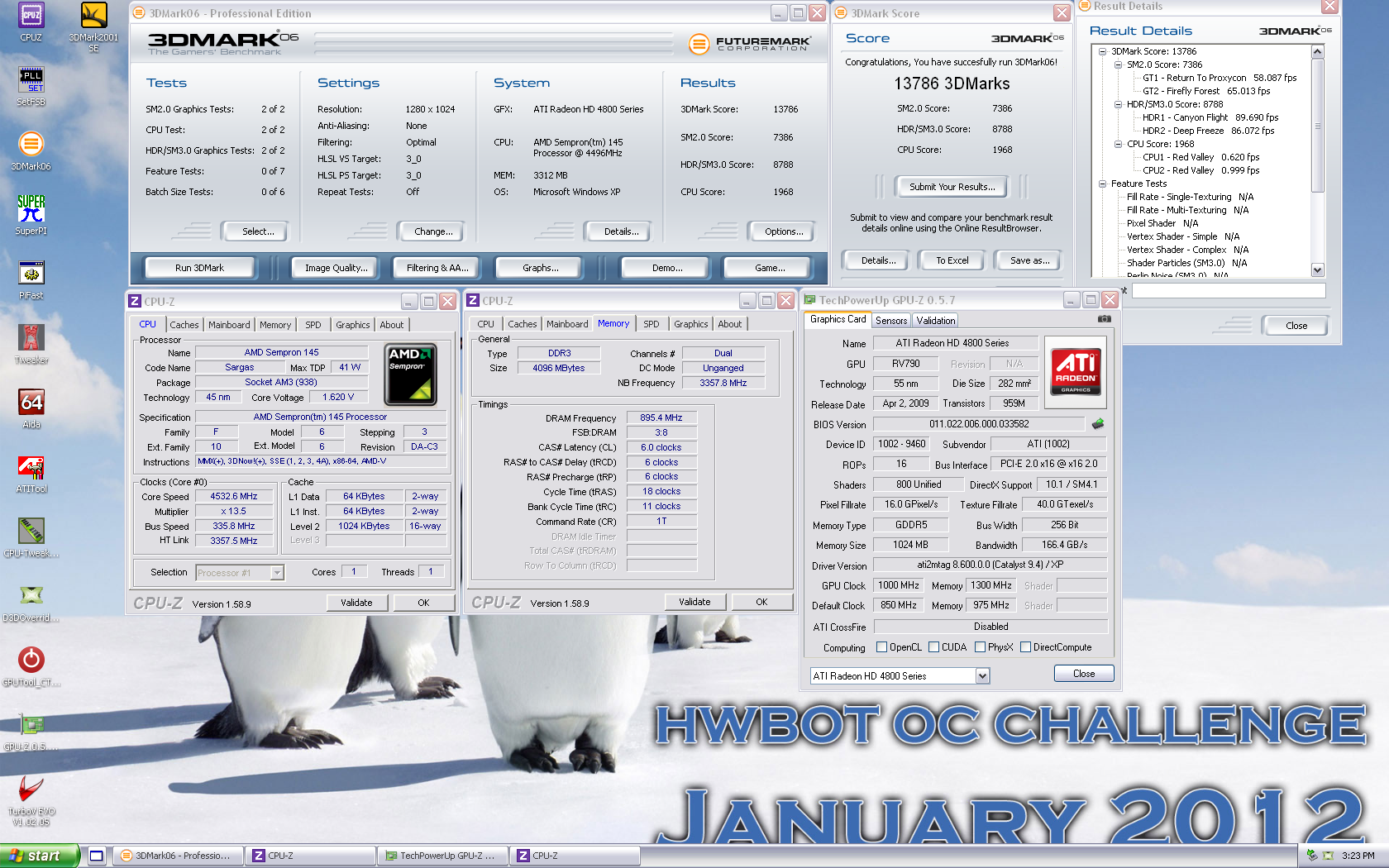Click the Change button under Settings
1389x868 pixels.
tap(433, 231)
